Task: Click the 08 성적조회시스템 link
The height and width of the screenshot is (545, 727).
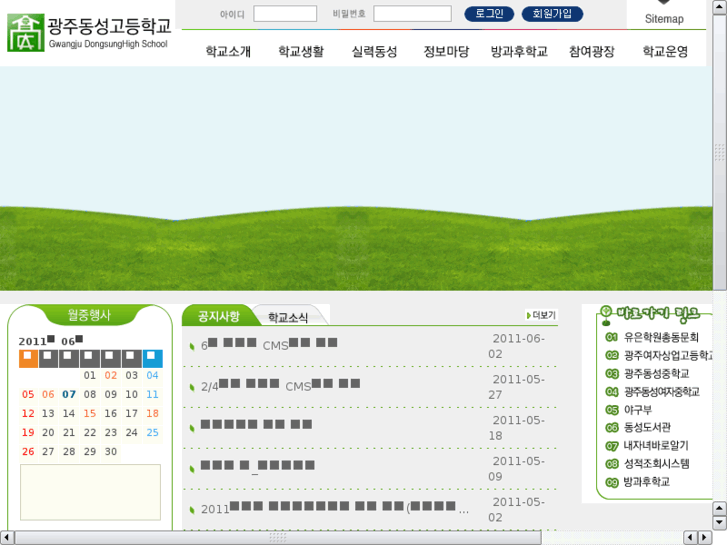Action: (648, 464)
